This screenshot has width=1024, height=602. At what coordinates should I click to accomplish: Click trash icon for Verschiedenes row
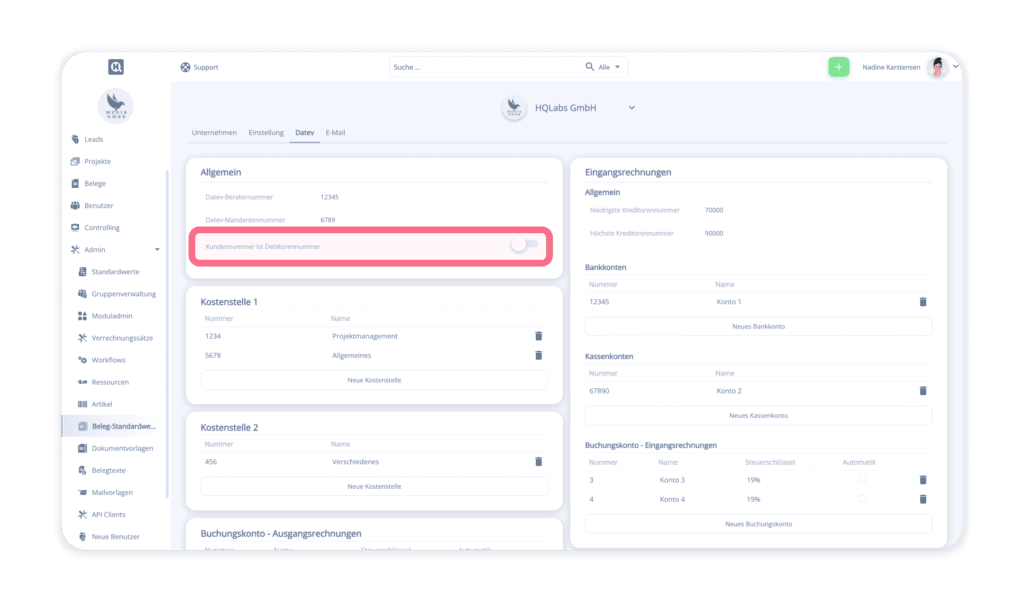(x=538, y=461)
